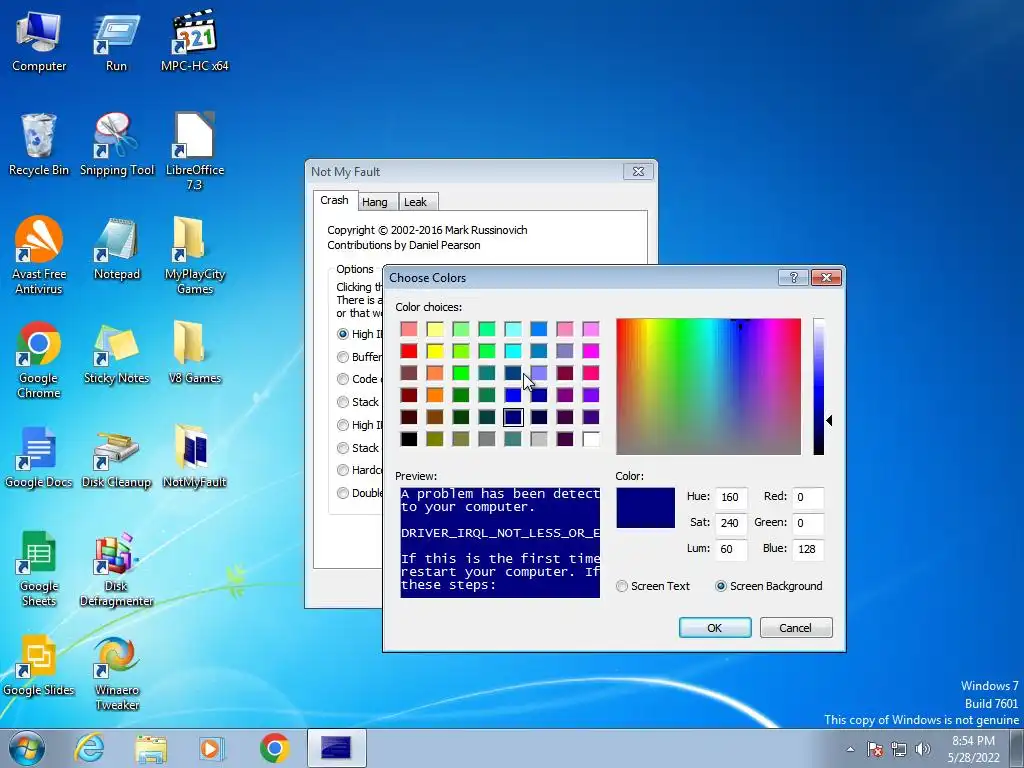
Task: Open Sticky Notes desktop shortcut
Action: click(116, 353)
